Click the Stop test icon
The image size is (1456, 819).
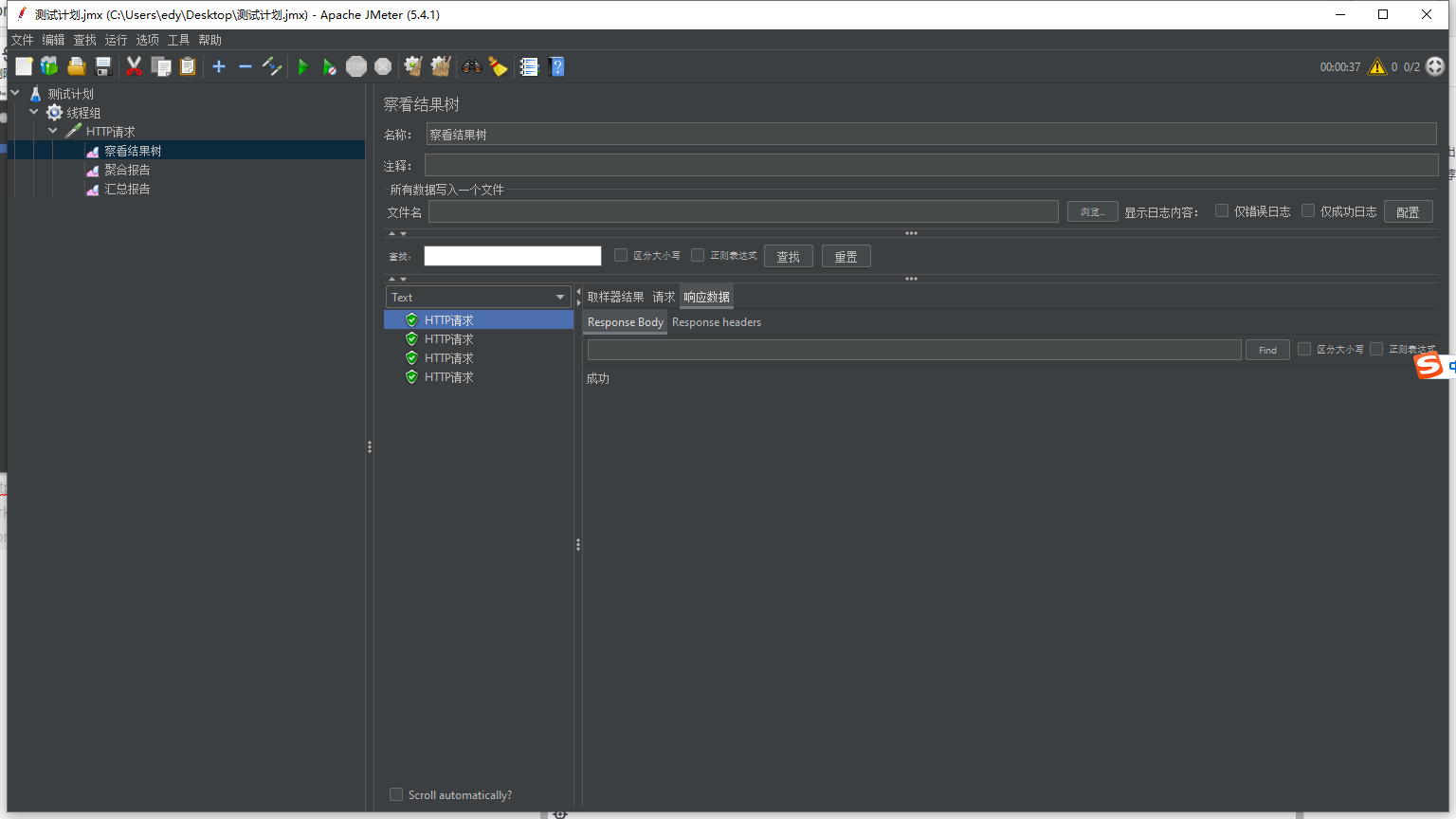(356, 66)
